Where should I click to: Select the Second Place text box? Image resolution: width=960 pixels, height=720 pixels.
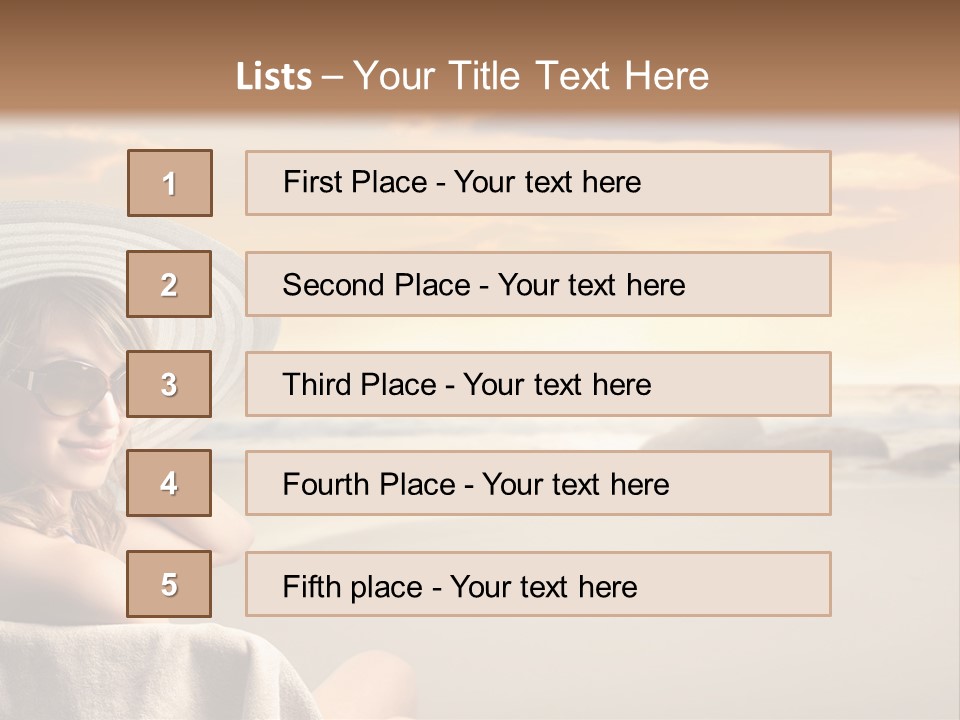click(538, 284)
